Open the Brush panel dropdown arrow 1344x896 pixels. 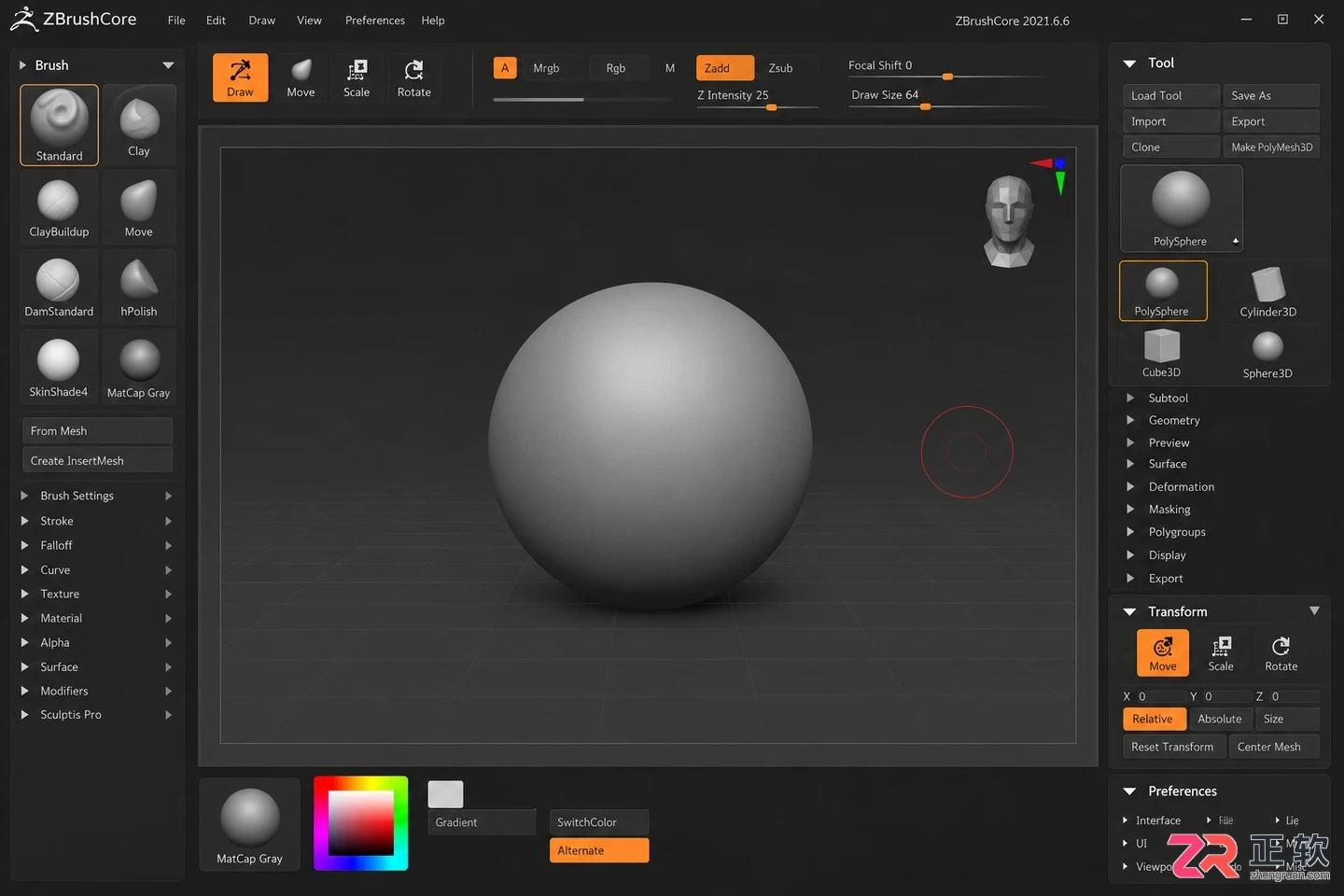(168, 65)
